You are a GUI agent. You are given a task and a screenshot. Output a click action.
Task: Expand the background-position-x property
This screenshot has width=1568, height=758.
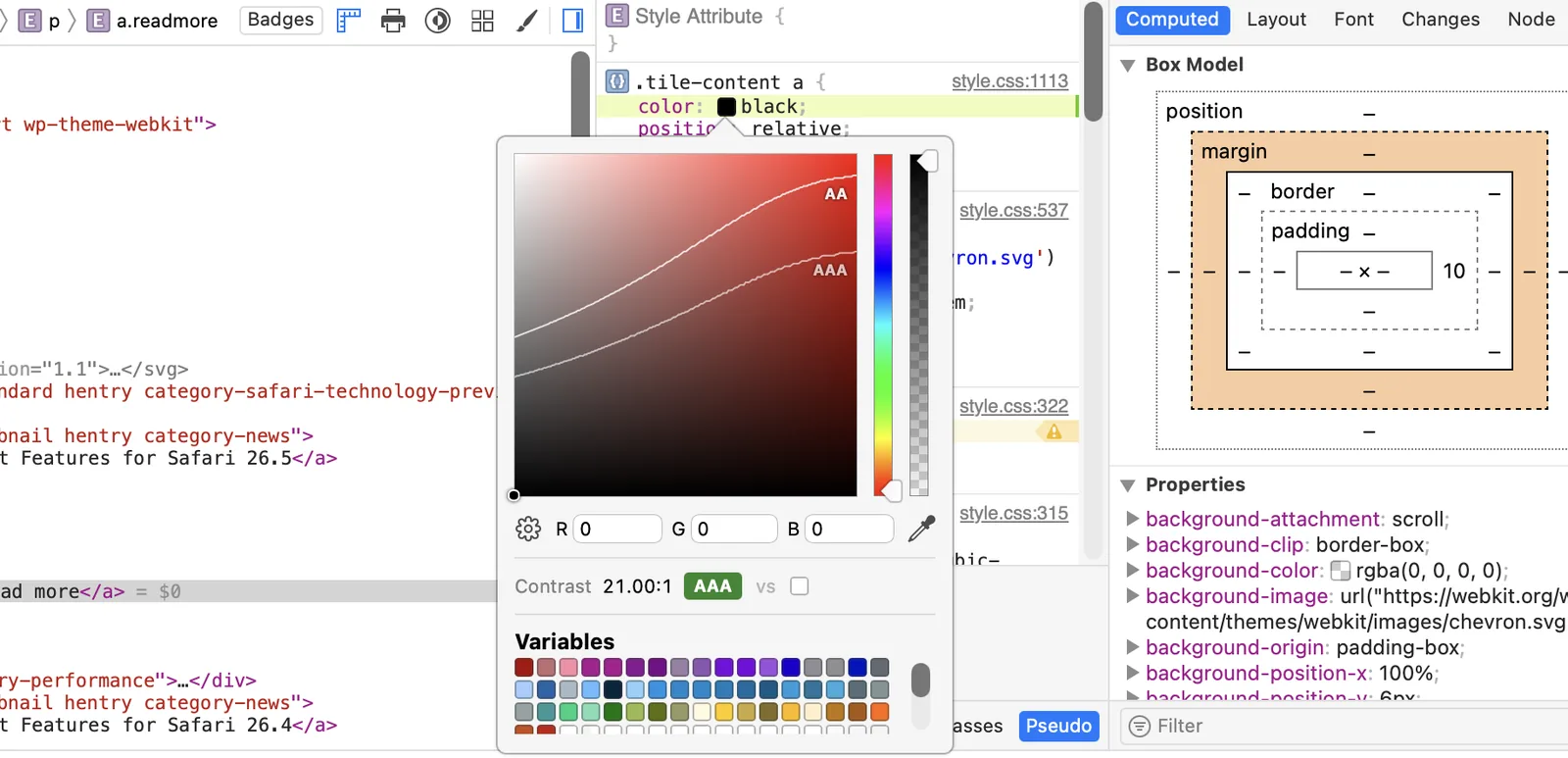[1132, 673]
